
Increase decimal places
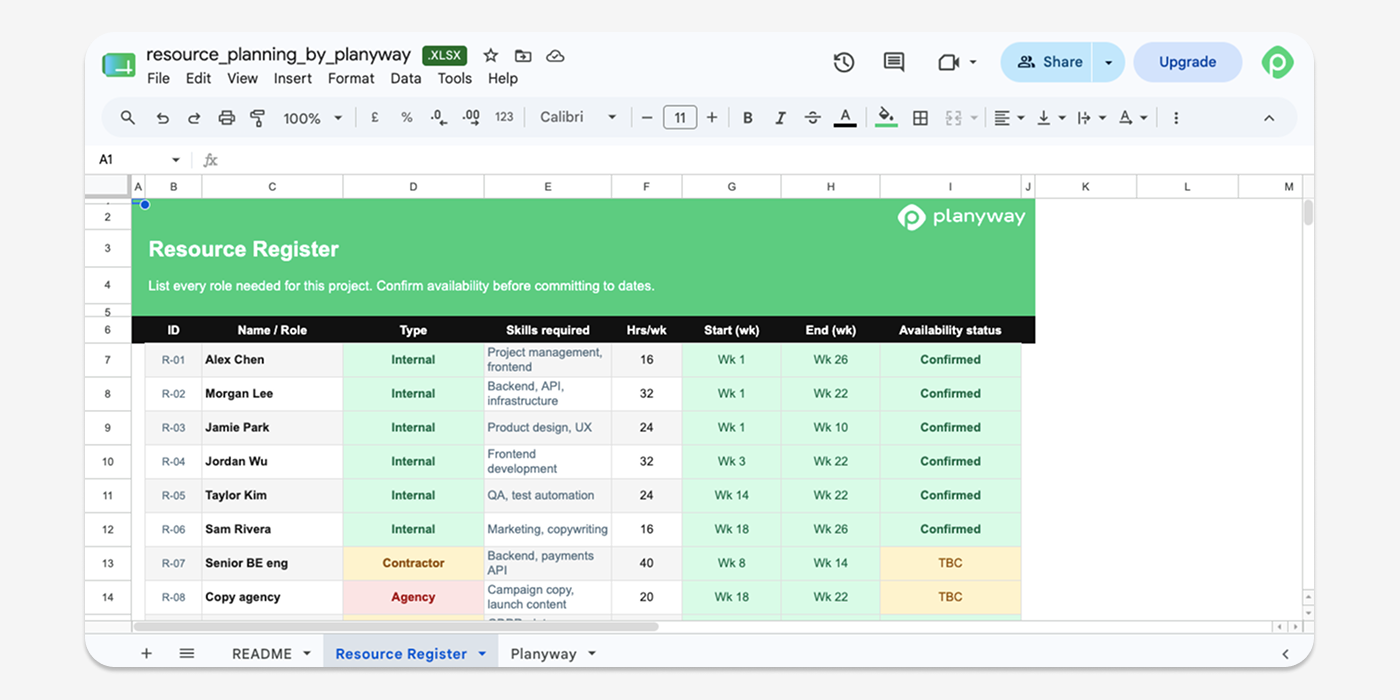coord(472,117)
